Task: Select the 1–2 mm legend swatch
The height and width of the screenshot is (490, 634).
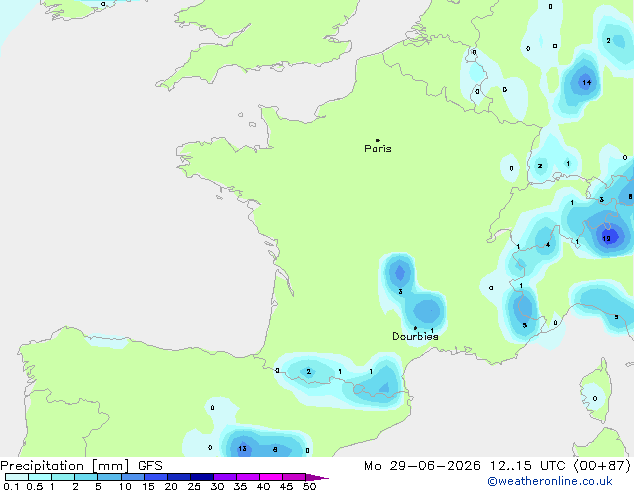Action: pos(63,477)
